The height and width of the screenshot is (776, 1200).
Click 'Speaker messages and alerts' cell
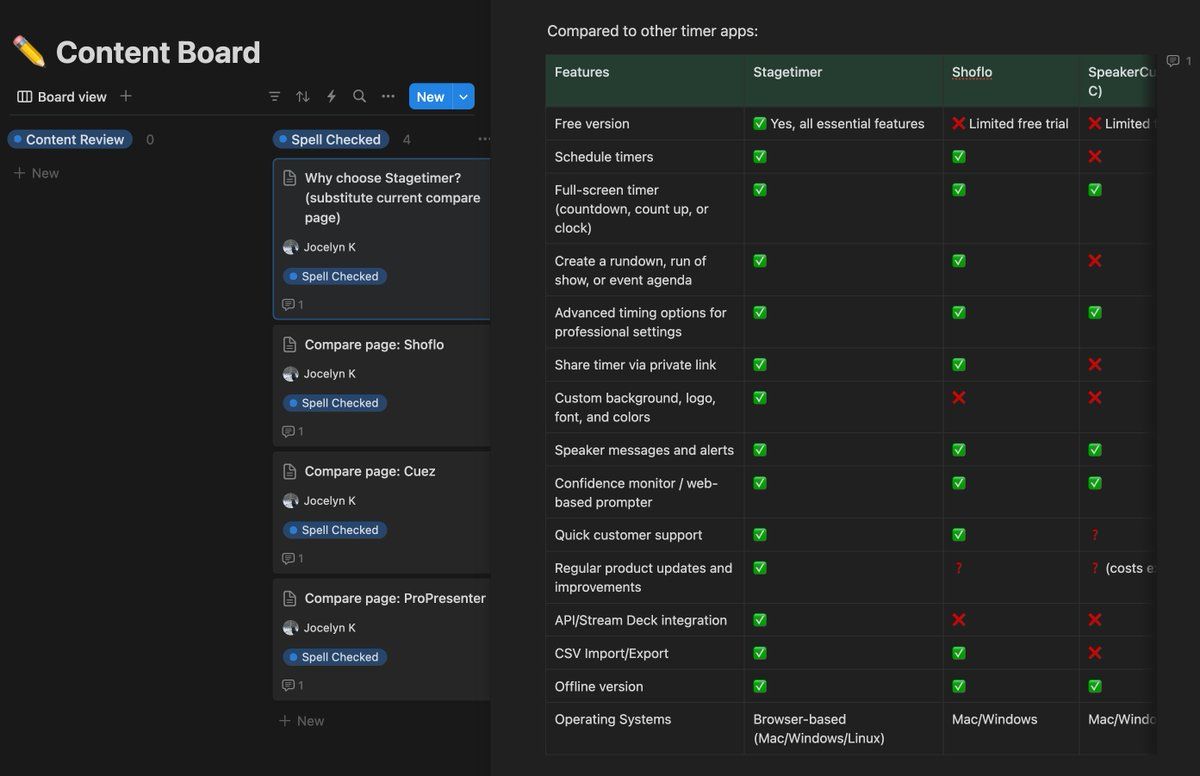(x=644, y=450)
